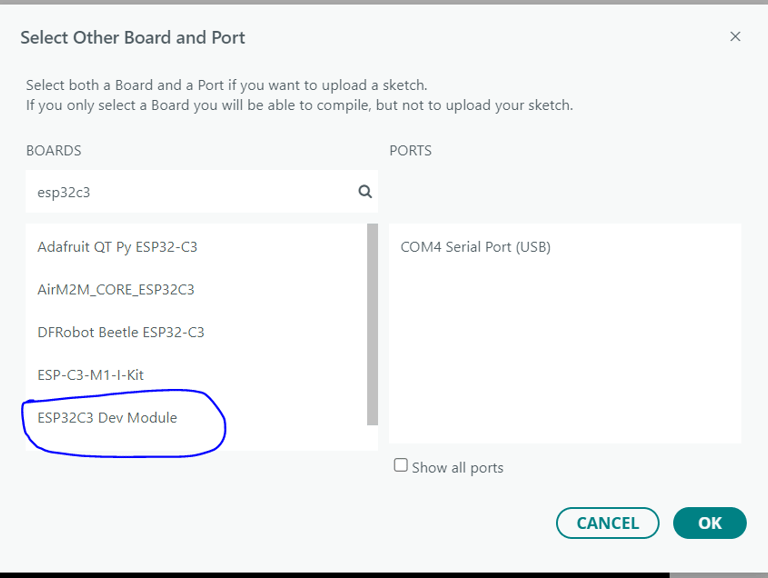Select ESP32C3 Dev Module board
The image size is (768, 578).
coord(107,418)
